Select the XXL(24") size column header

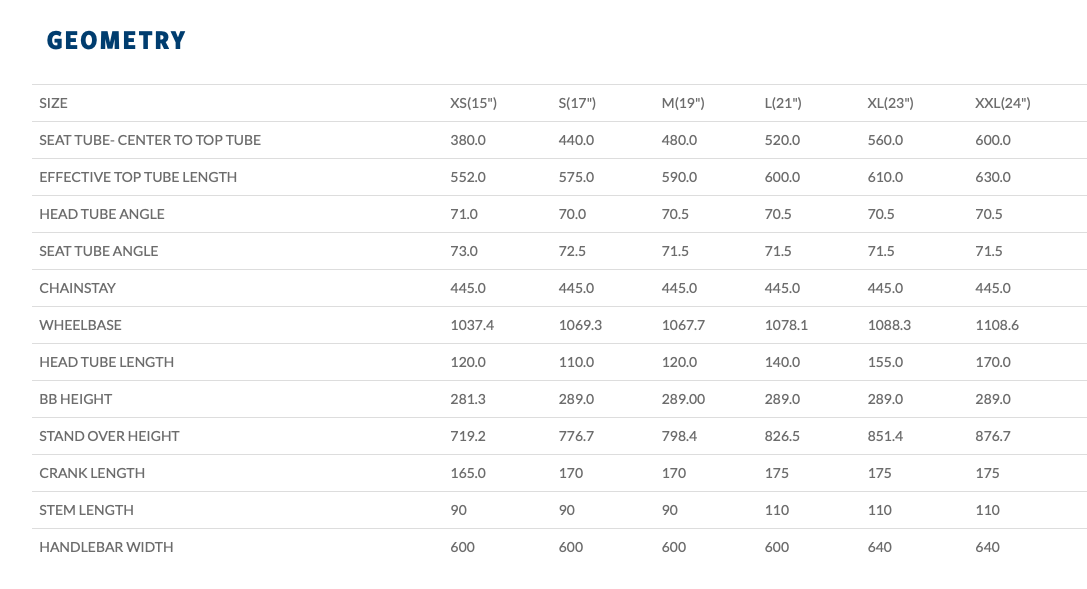(x=1002, y=103)
